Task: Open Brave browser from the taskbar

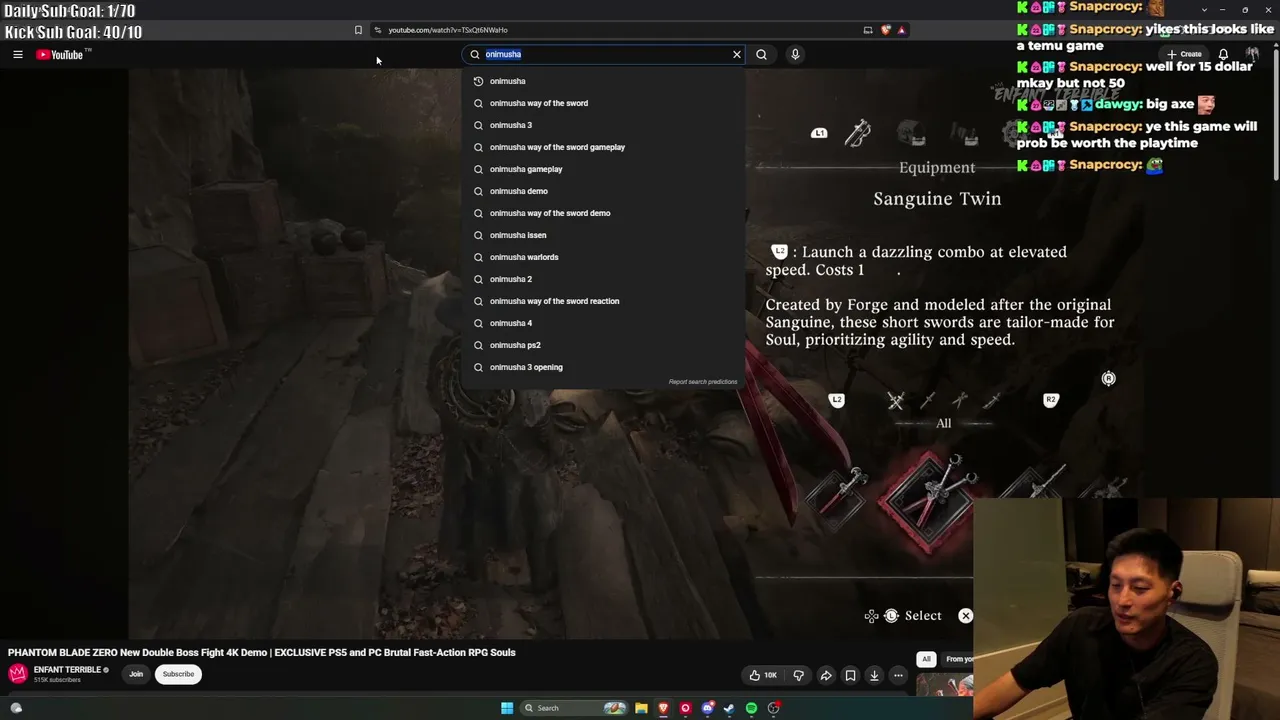Action: pos(663,708)
